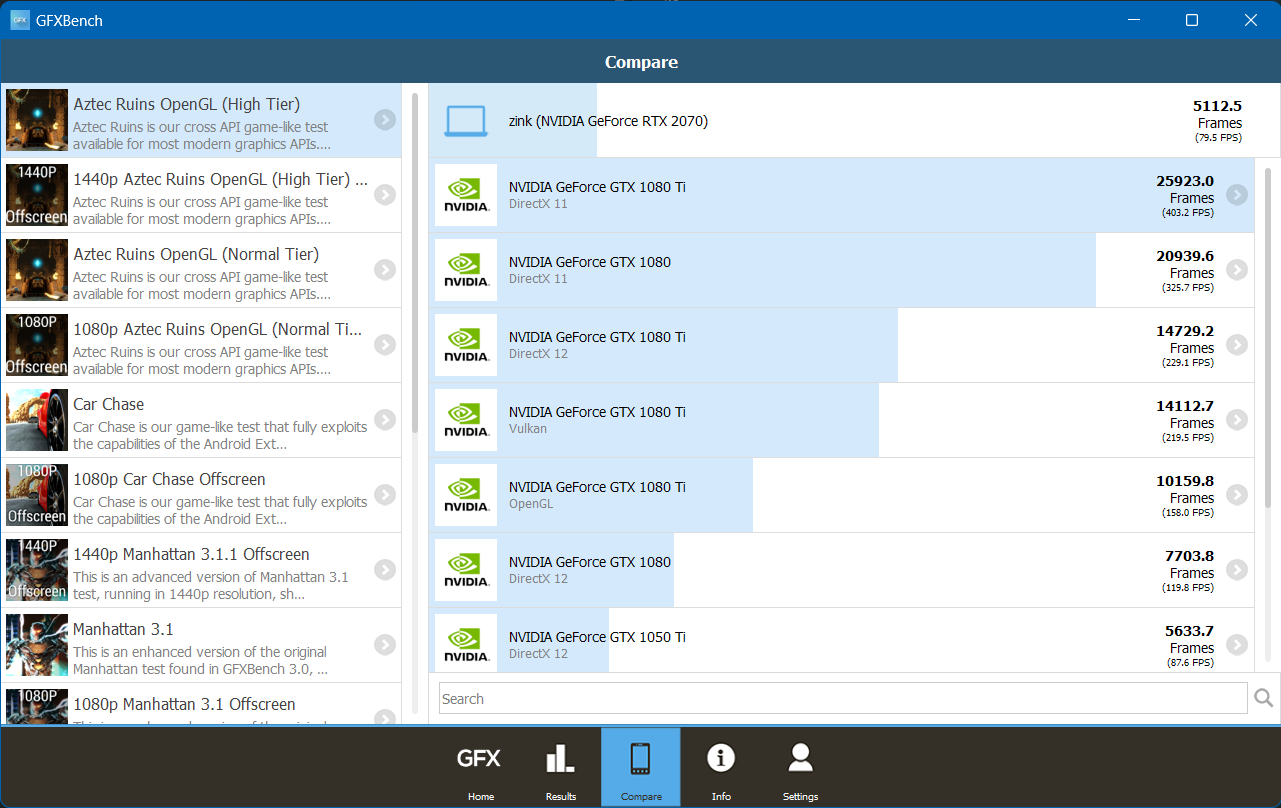Click the test list vertical scrollbar
The width and height of the screenshot is (1281, 808).
pyautogui.click(x=415, y=262)
